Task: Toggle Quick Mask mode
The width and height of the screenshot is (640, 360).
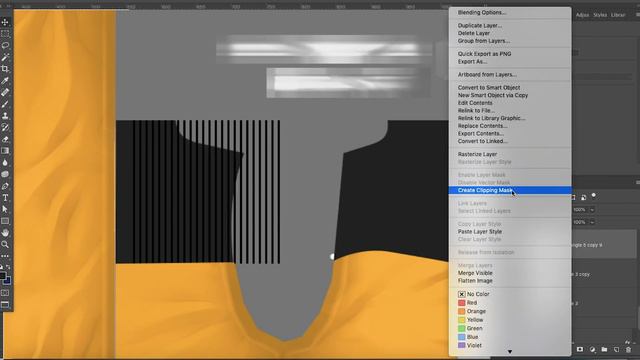Action: 5,293
